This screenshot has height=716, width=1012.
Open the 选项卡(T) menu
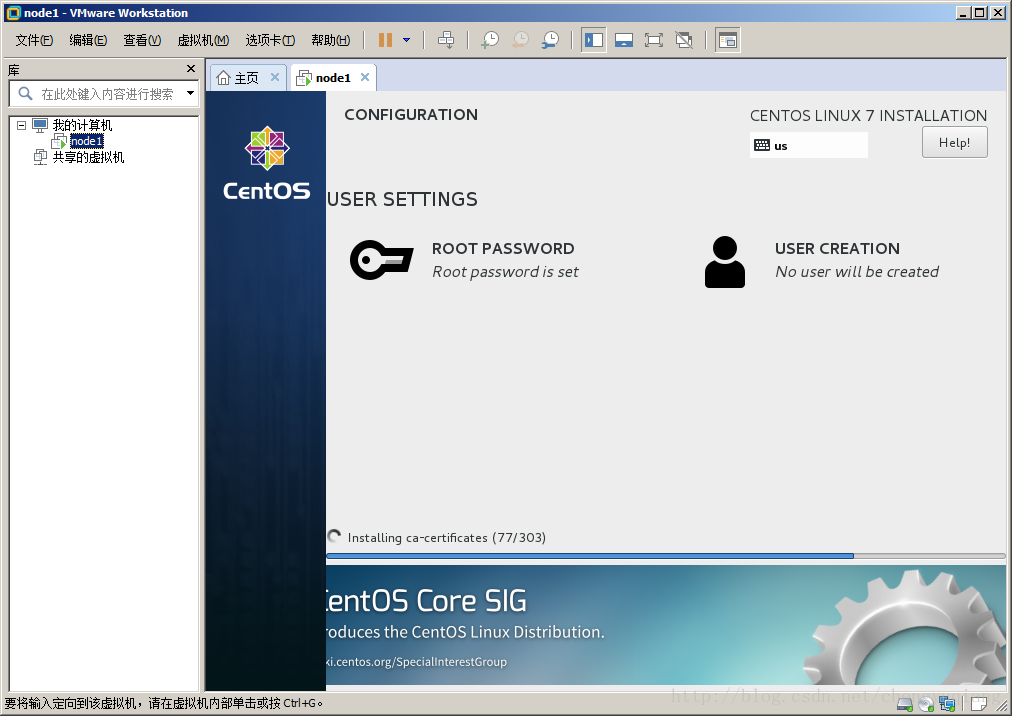[x=270, y=40]
